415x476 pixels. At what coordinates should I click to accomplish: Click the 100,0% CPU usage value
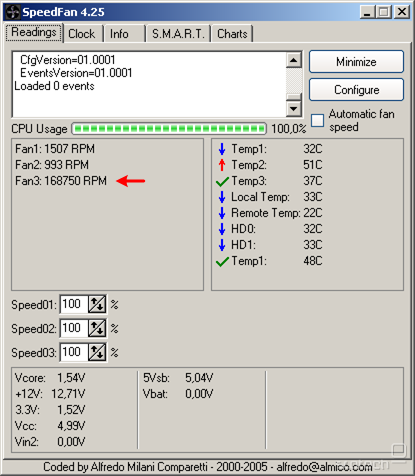(x=289, y=129)
